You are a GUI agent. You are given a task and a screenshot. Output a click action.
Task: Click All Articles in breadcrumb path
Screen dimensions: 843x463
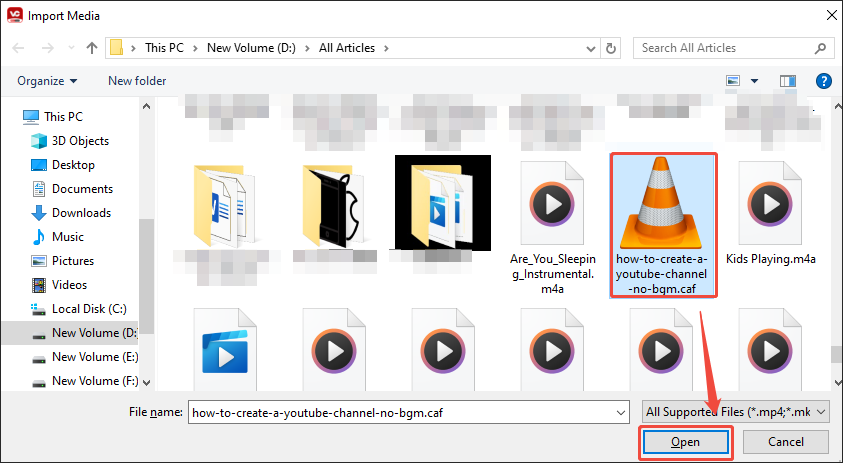point(347,48)
